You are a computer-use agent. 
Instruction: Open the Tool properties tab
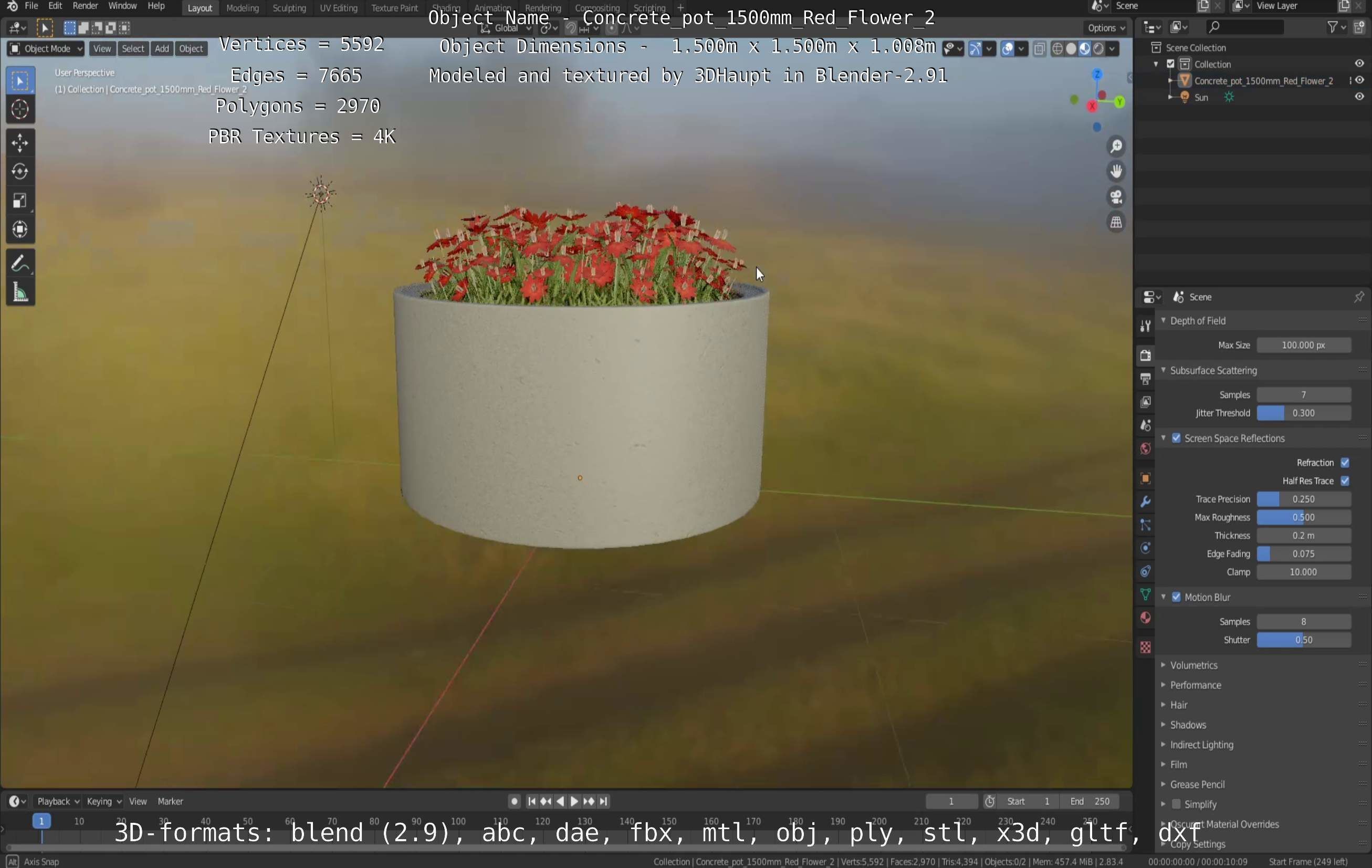(x=1145, y=326)
